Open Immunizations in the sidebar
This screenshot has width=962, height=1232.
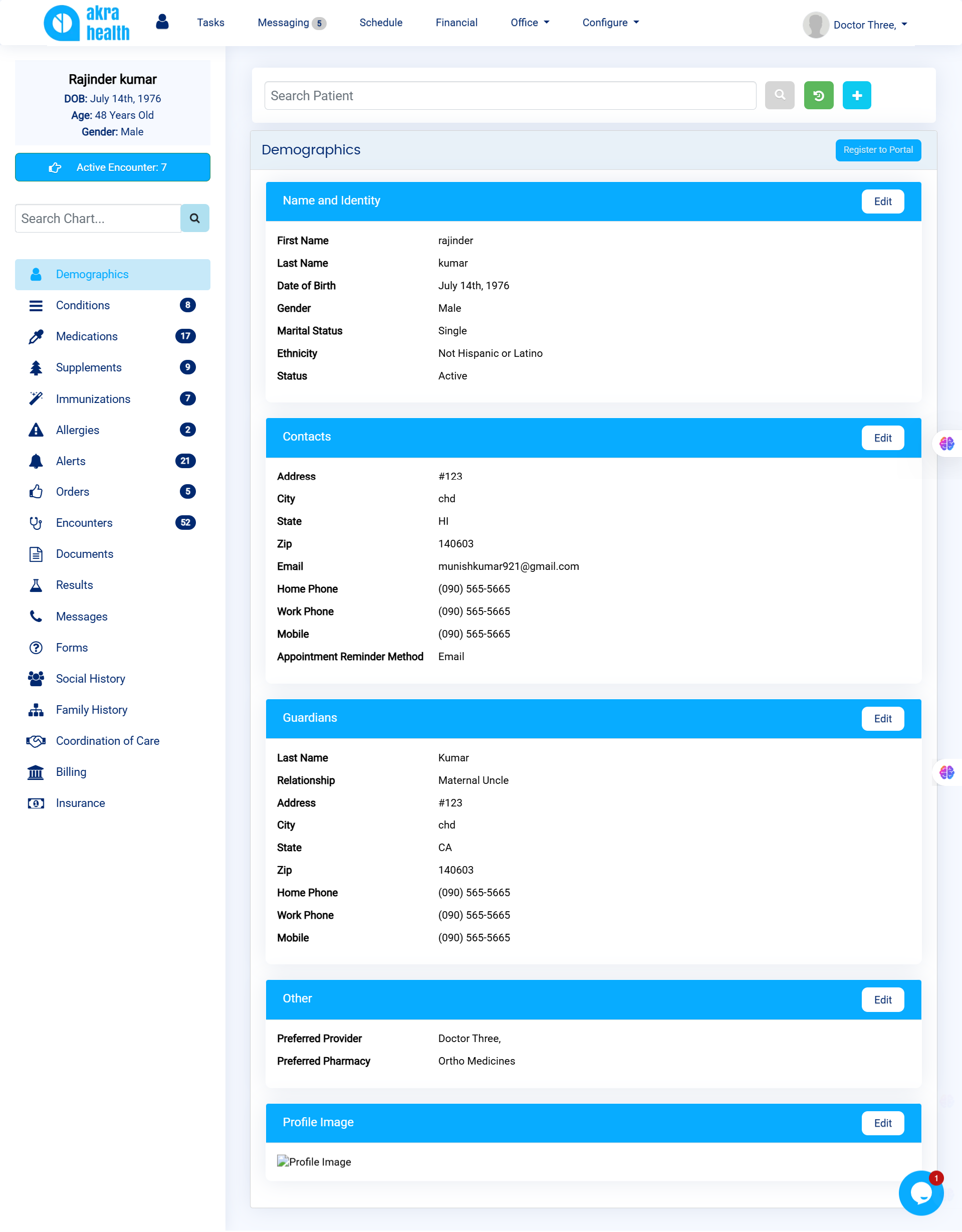pyautogui.click(x=93, y=399)
